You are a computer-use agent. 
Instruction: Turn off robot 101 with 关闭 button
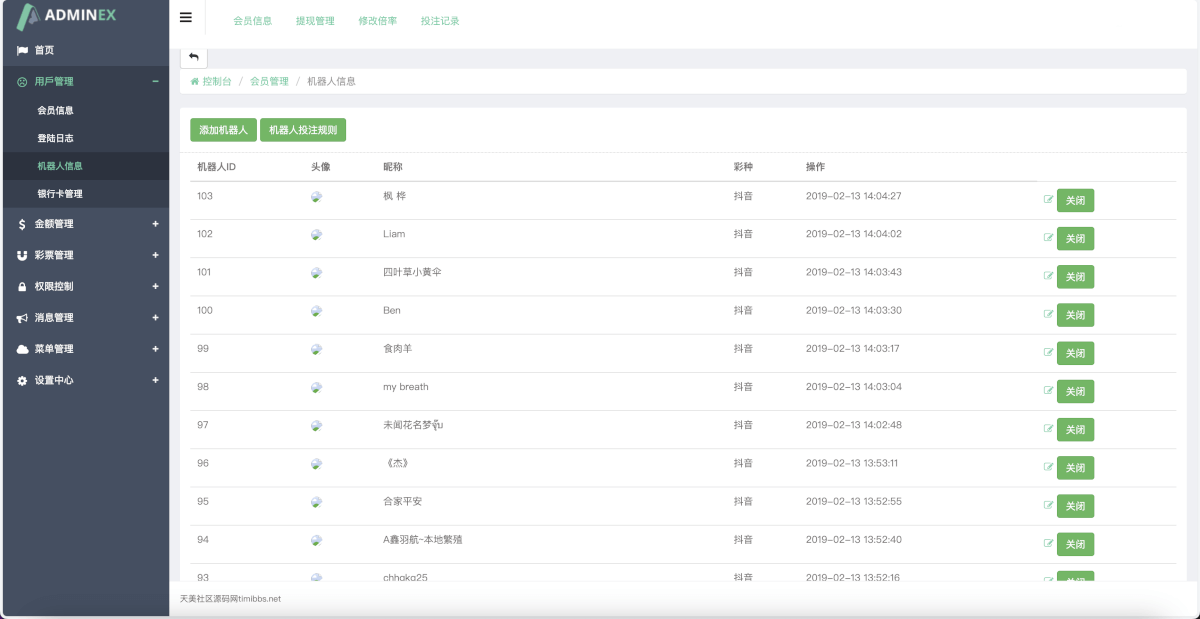coord(1075,277)
